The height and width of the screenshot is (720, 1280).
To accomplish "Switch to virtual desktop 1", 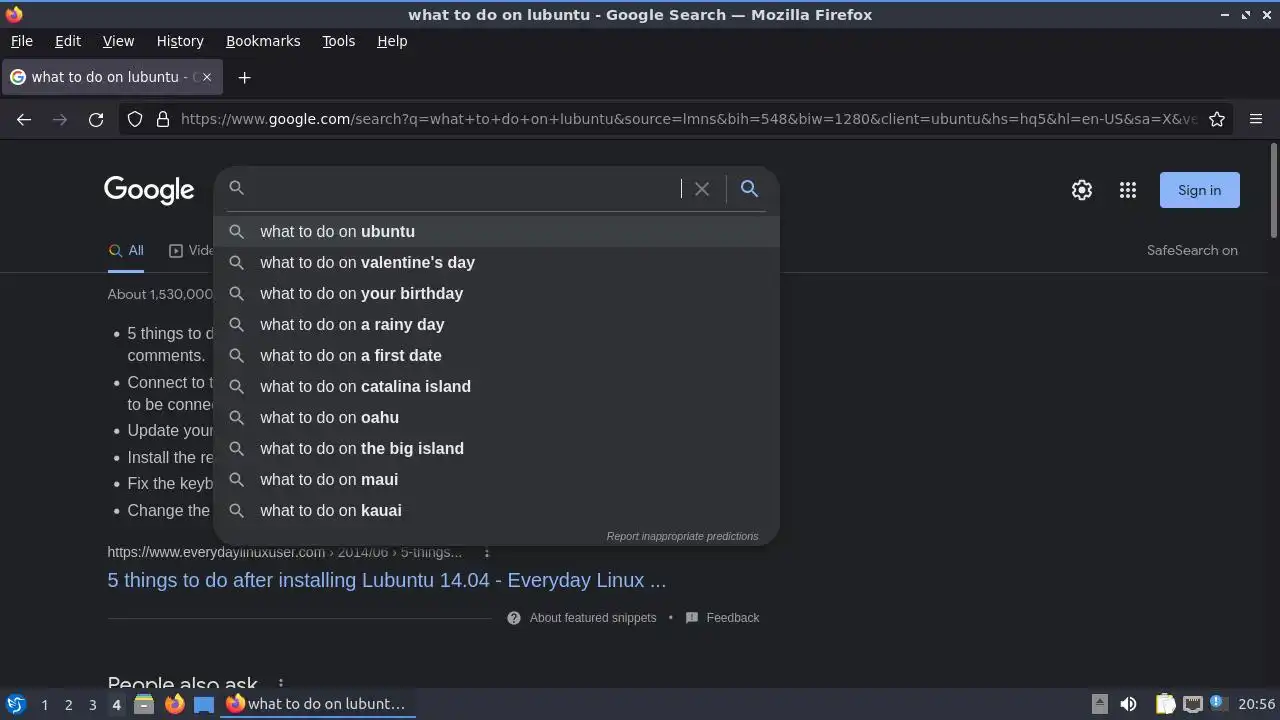I will (x=44, y=705).
